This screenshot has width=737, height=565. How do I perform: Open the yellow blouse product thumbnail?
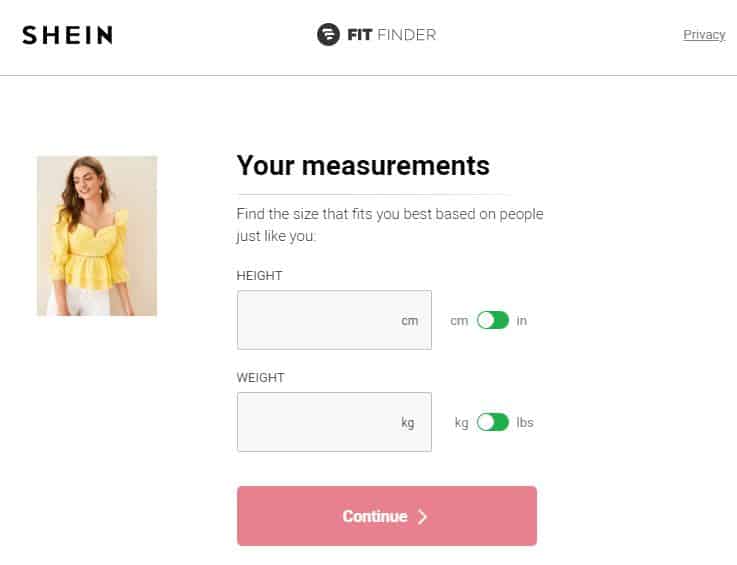click(x=97, y=236)
